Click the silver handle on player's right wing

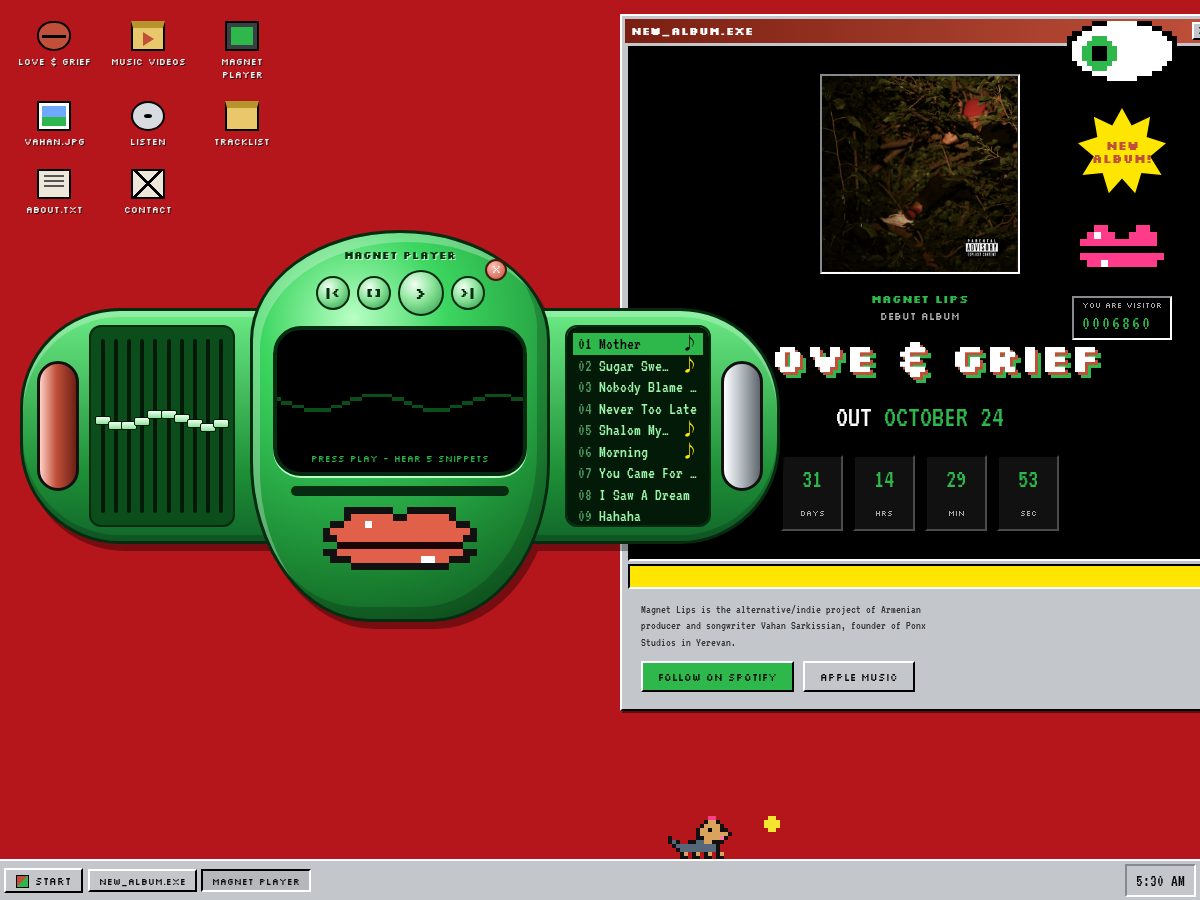742,426
